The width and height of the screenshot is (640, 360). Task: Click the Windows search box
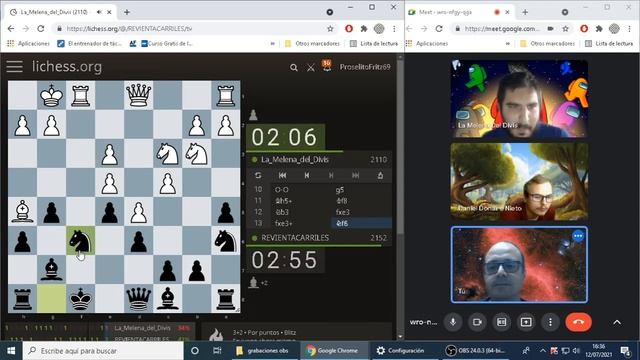pyautogui.click(x=103, y=351)
